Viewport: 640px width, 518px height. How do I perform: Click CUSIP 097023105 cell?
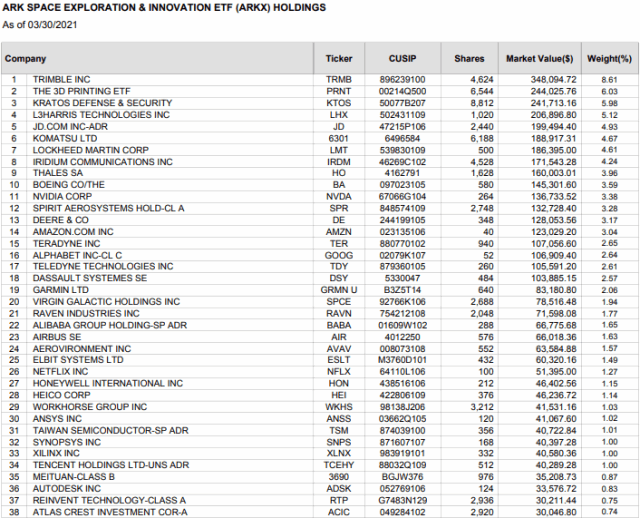[x=402, y=185]
